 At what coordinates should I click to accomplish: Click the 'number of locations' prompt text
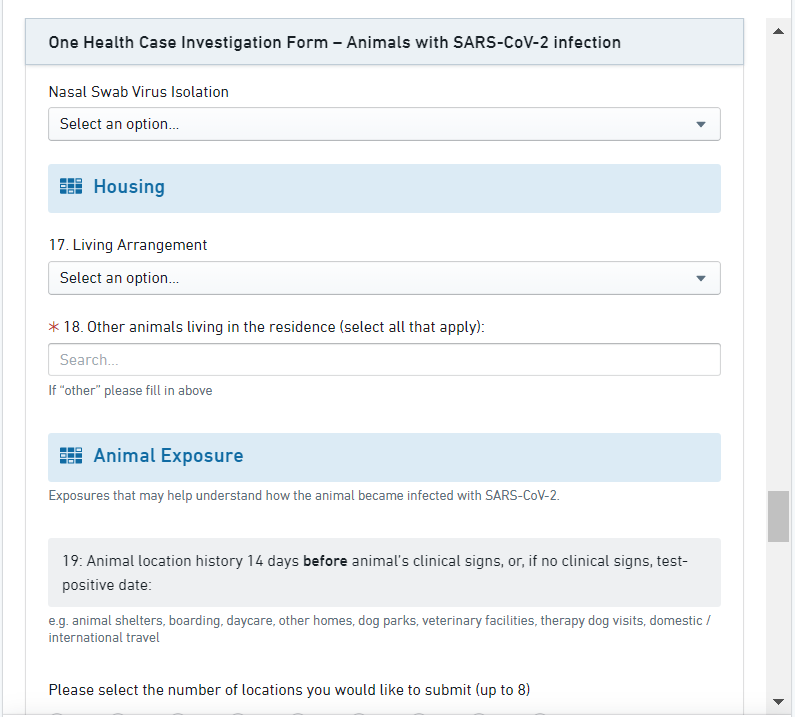click(x=289, y=690)
